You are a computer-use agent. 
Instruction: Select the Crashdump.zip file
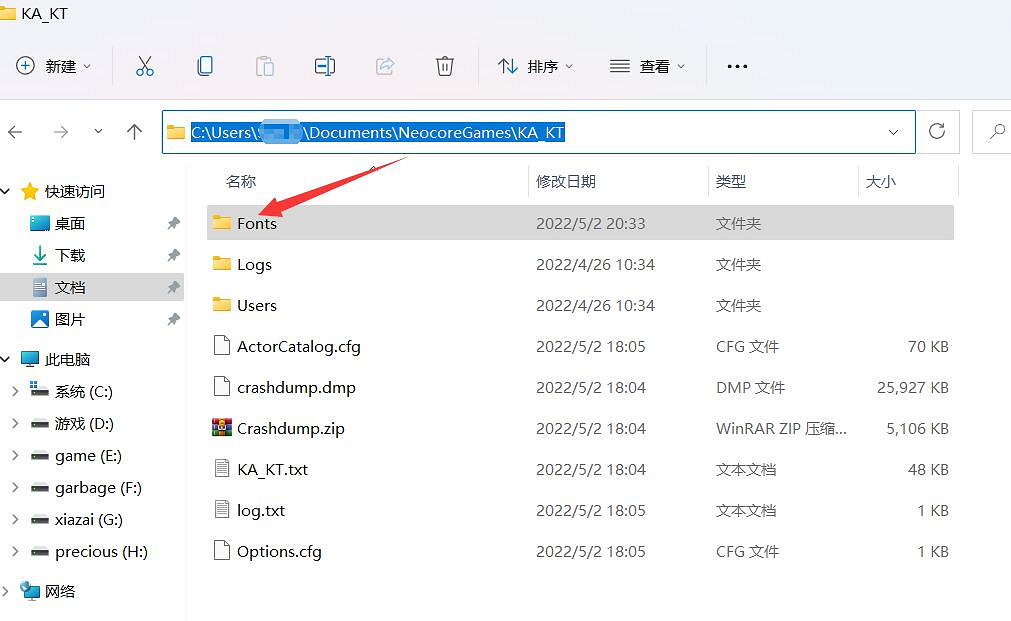pyautogui.click(x=290, y=429)
